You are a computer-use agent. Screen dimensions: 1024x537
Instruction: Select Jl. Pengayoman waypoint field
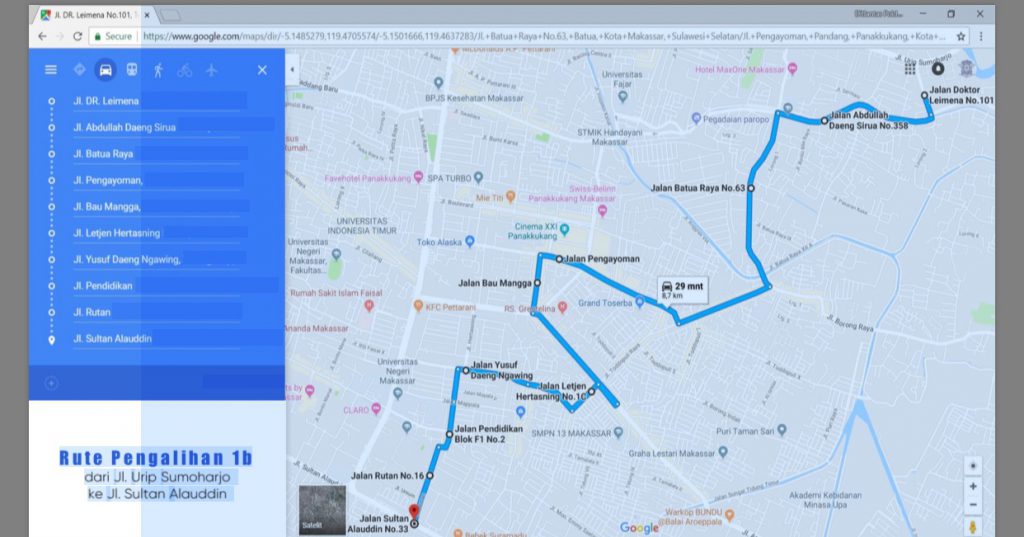[158, 180]
